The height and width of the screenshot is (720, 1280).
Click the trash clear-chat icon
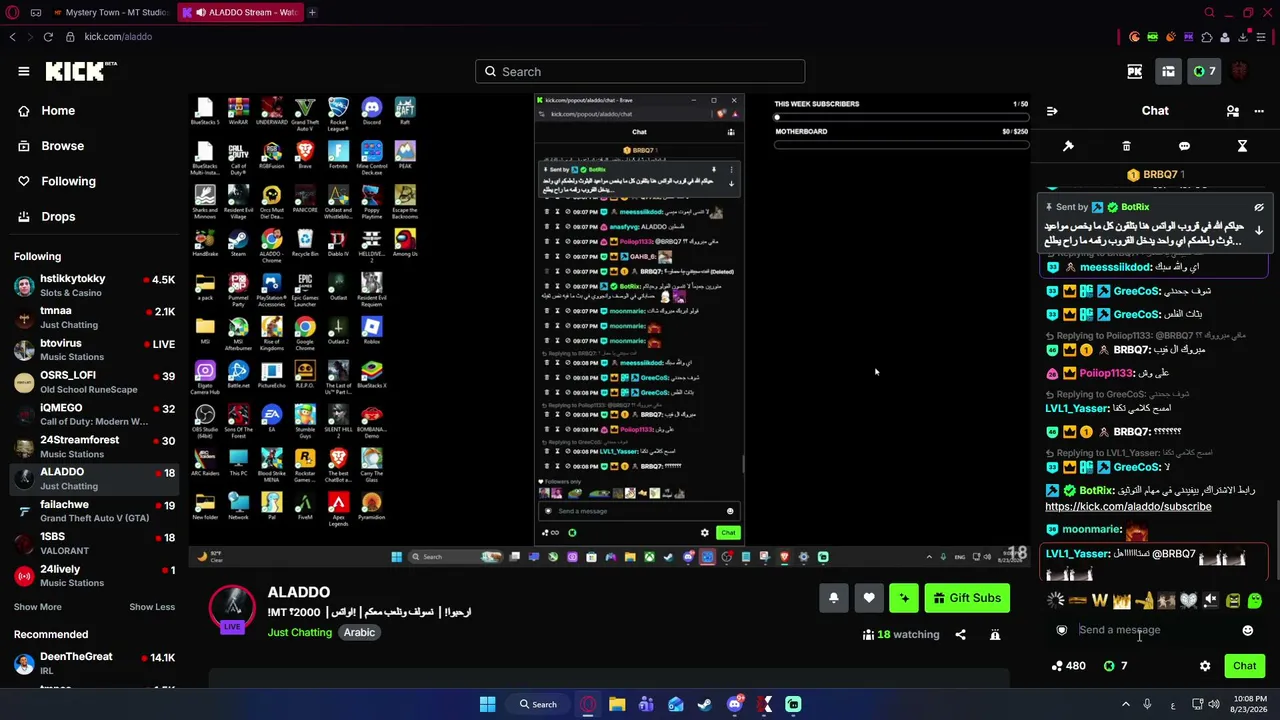(x=1126, y=146)
